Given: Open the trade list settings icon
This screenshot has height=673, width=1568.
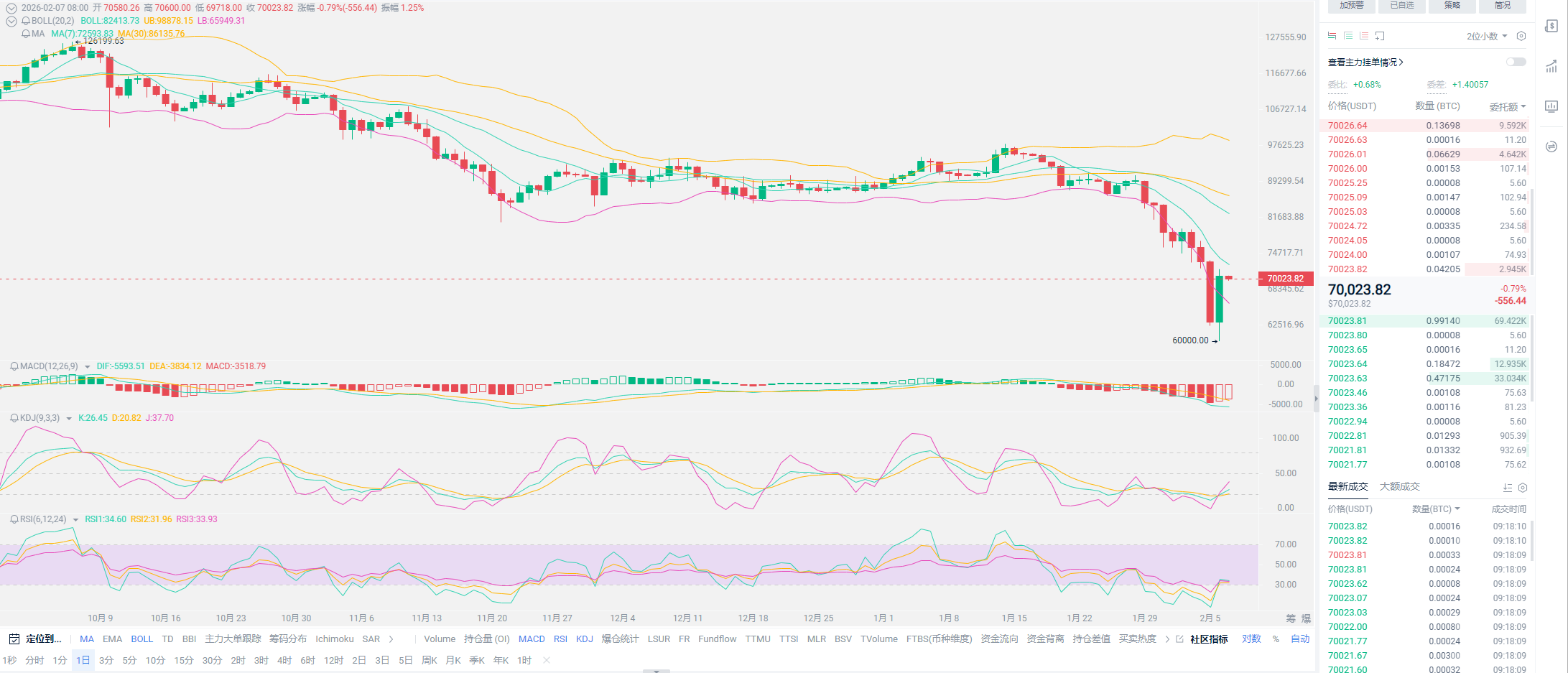Looking at the screenshot, I should [x=1522, y=487].
